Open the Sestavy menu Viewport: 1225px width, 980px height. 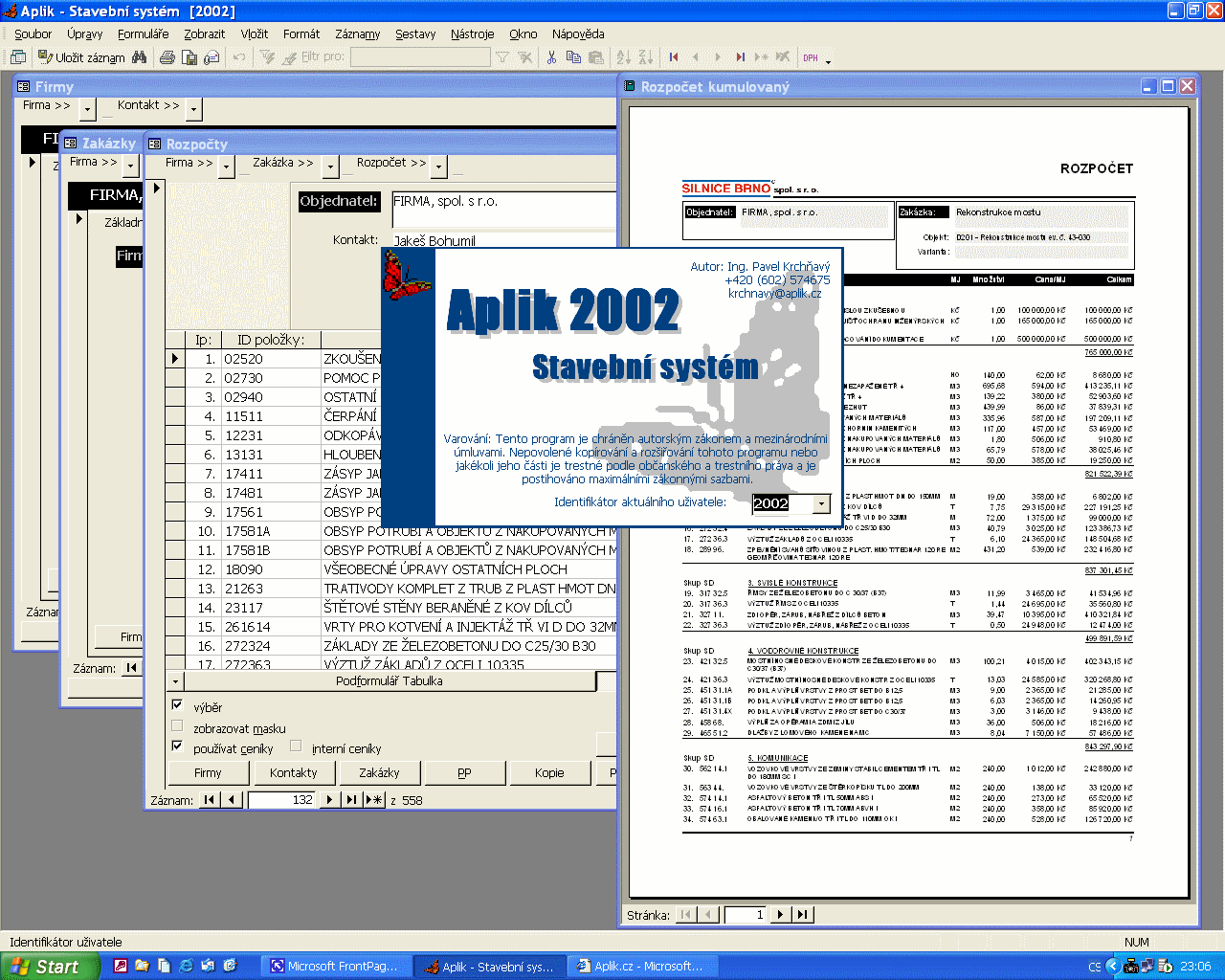(415, 34)
